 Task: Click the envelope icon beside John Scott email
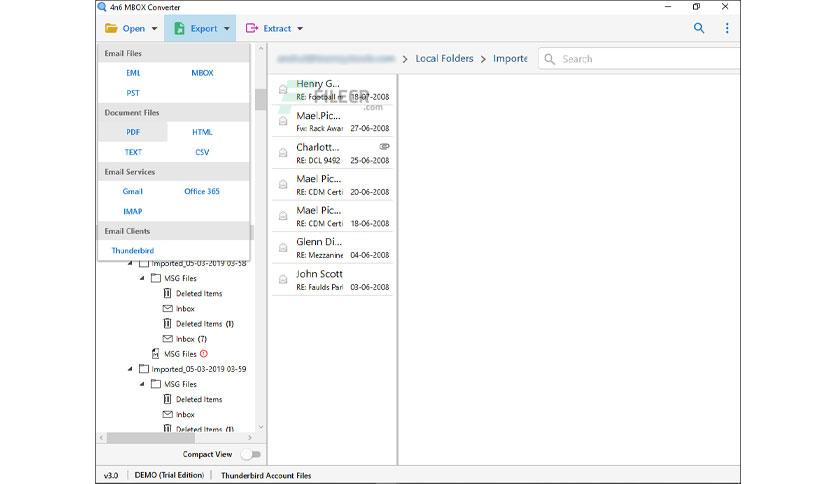coord(283,279)
